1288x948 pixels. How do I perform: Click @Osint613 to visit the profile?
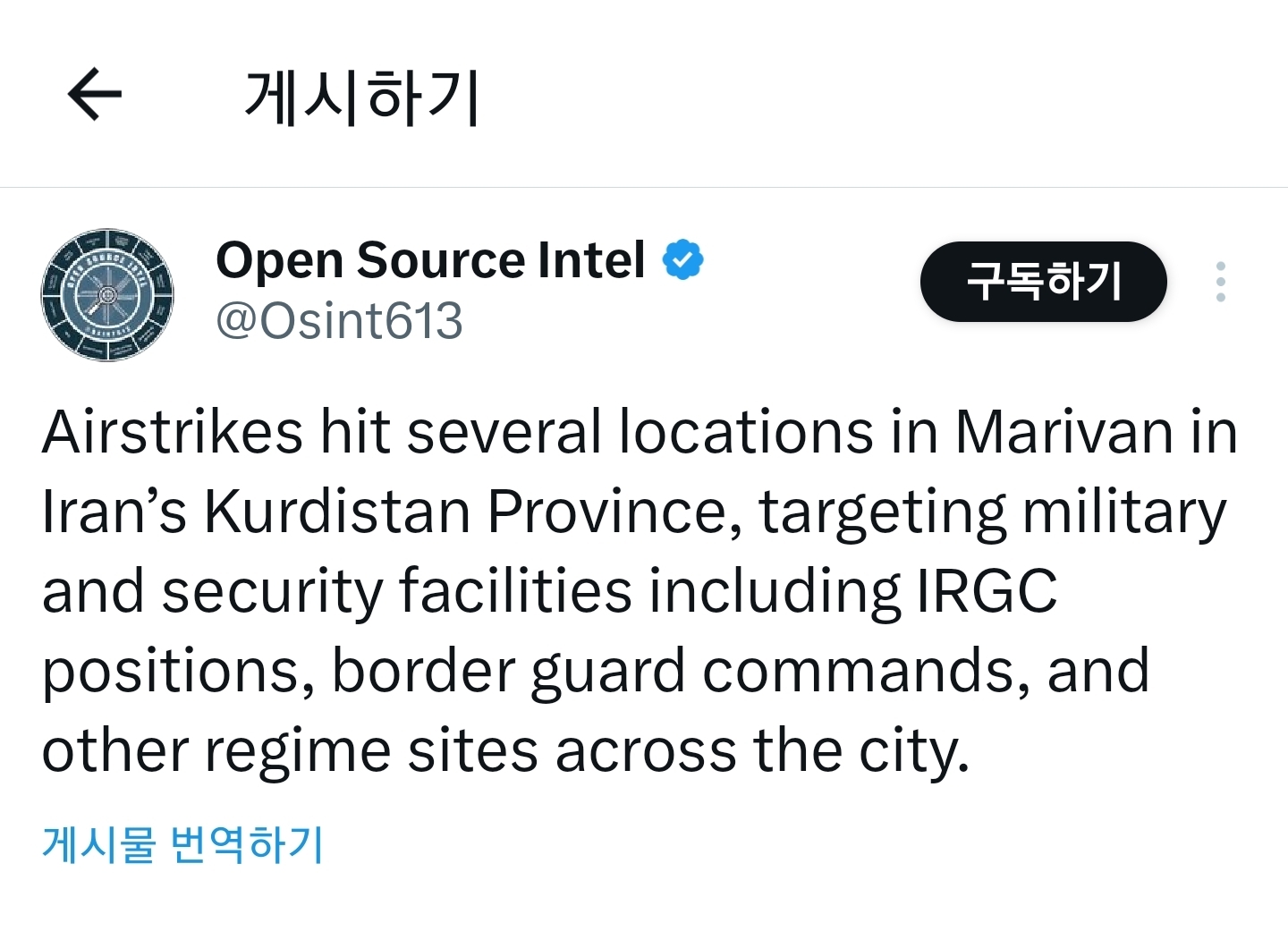click(x=338, y=322)
